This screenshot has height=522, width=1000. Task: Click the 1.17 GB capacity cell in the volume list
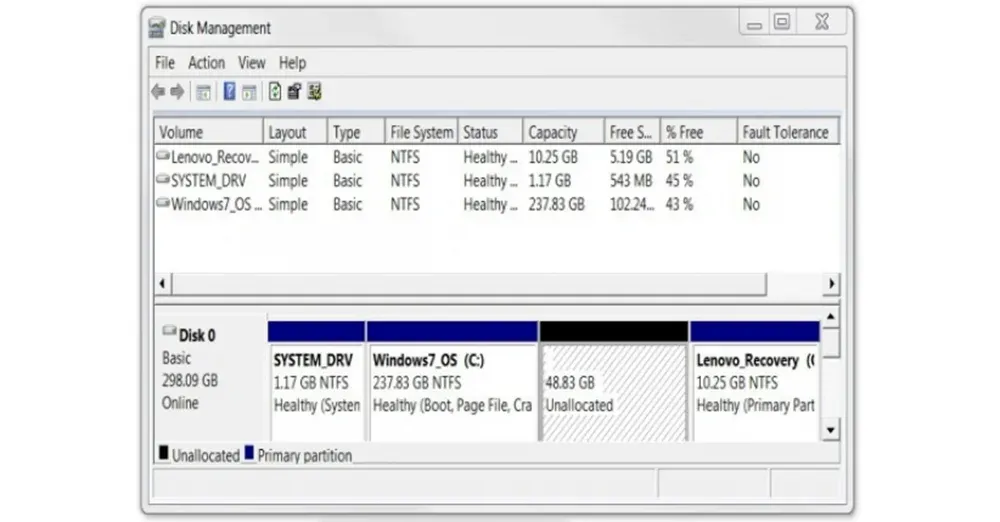tap(549, 181)
